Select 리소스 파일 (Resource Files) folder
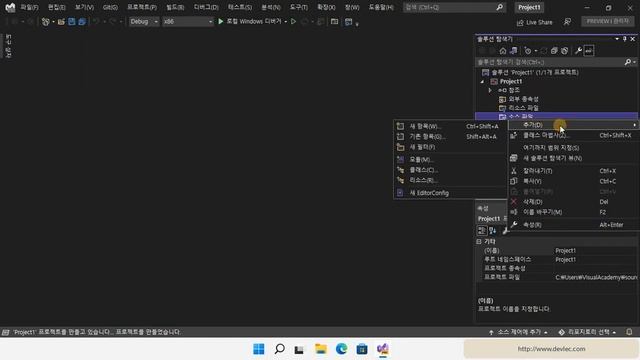This screenshot has height=360, width=640. pyautogui.click(x=523, y=108)
